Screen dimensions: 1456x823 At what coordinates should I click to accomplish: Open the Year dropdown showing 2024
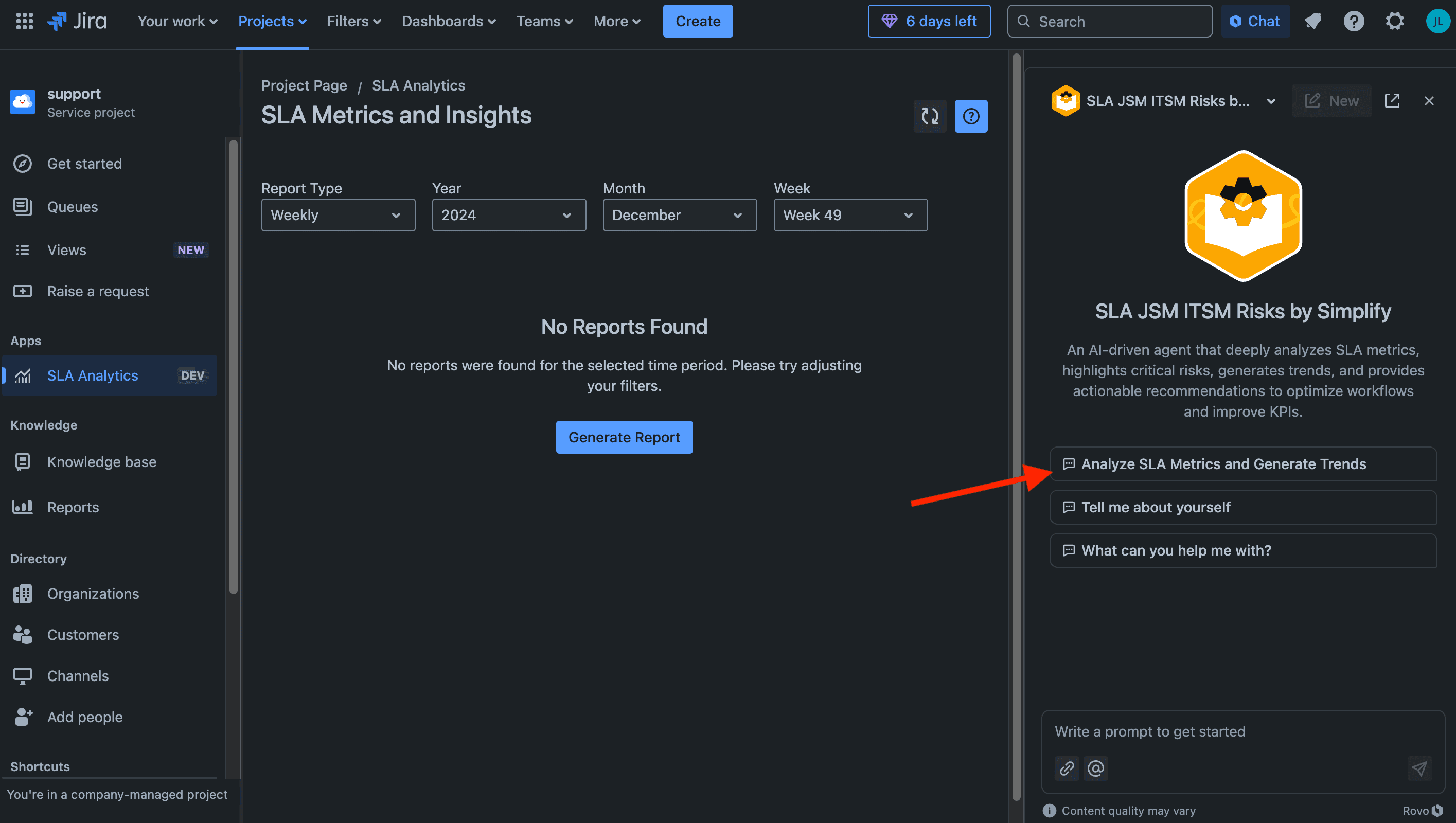[x=509, y=215]
